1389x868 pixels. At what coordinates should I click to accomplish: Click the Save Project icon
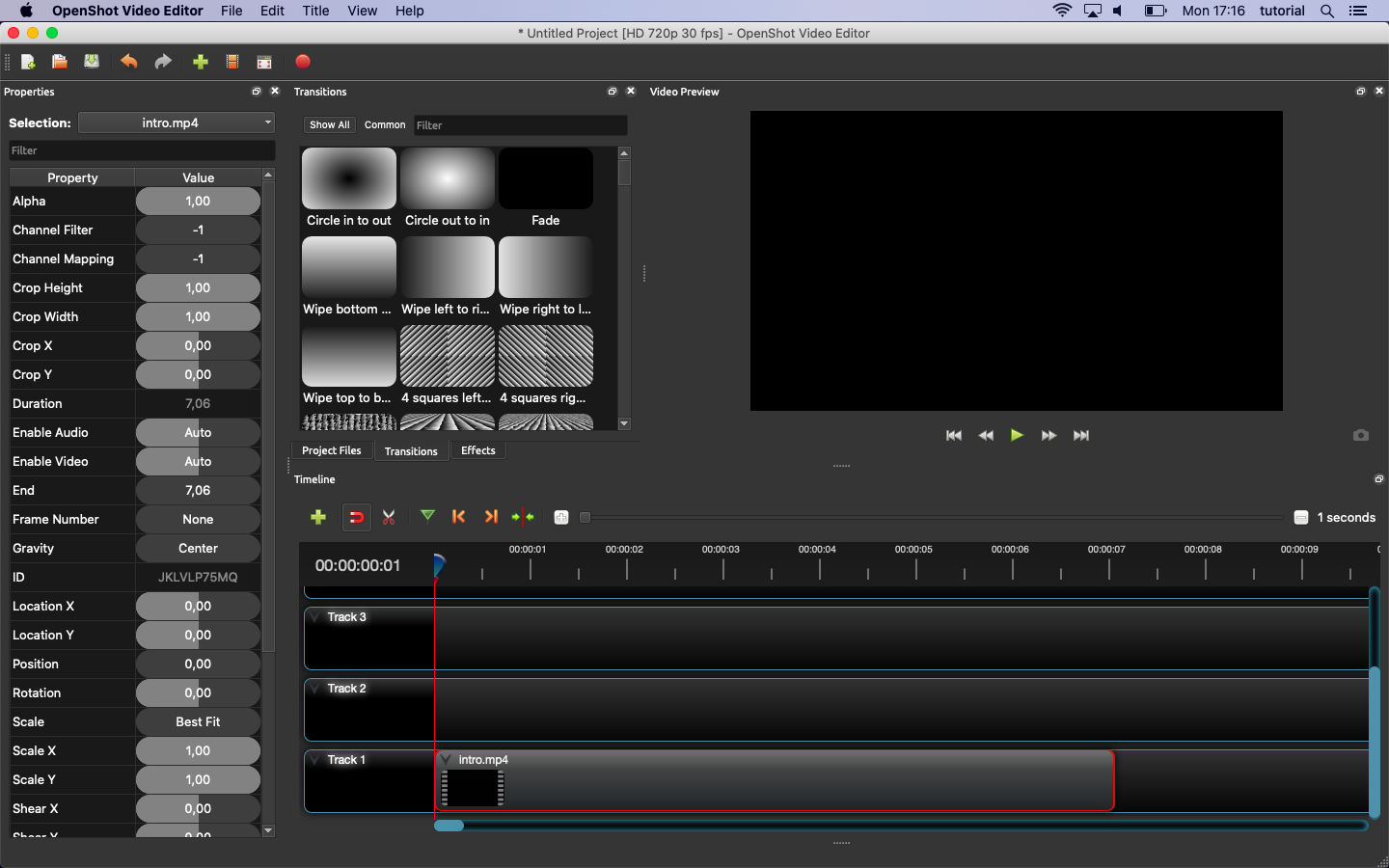click(x=92, y=62)
